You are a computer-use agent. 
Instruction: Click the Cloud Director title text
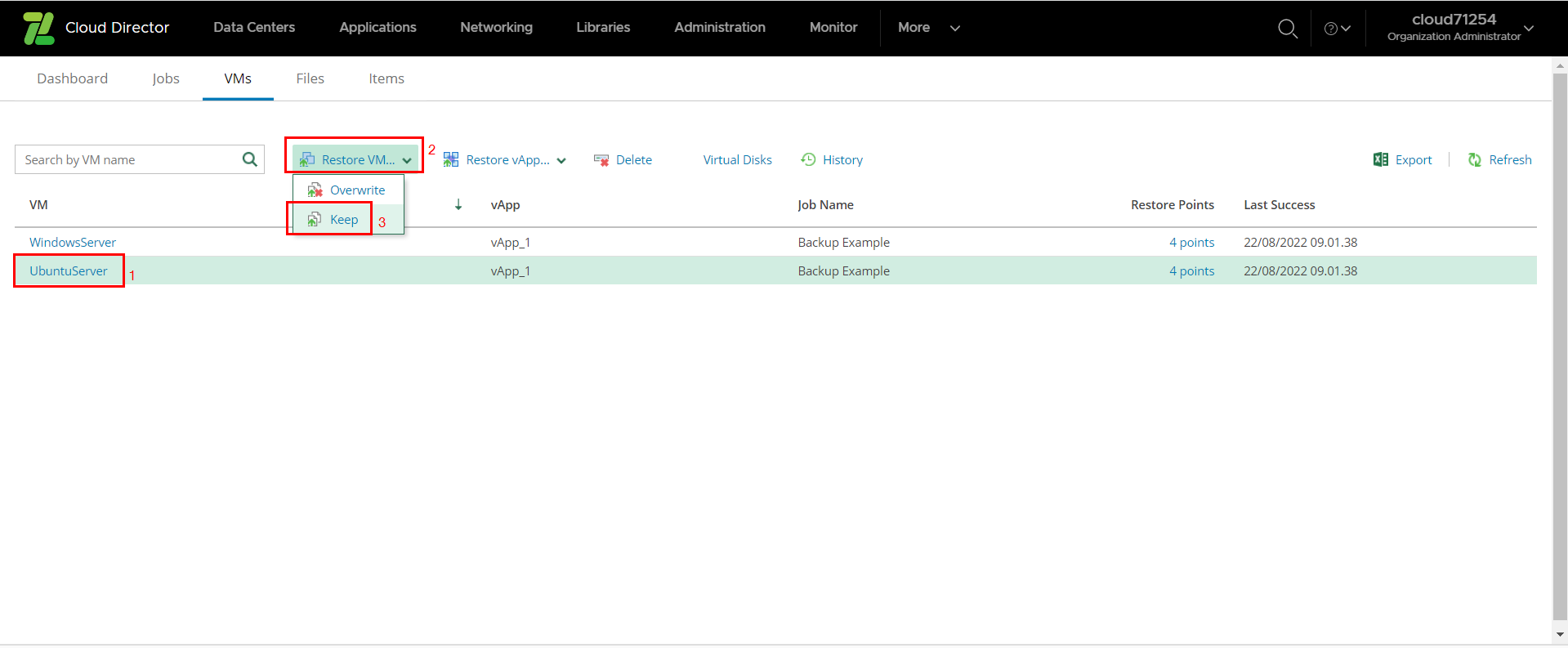[x=117, y=28]
